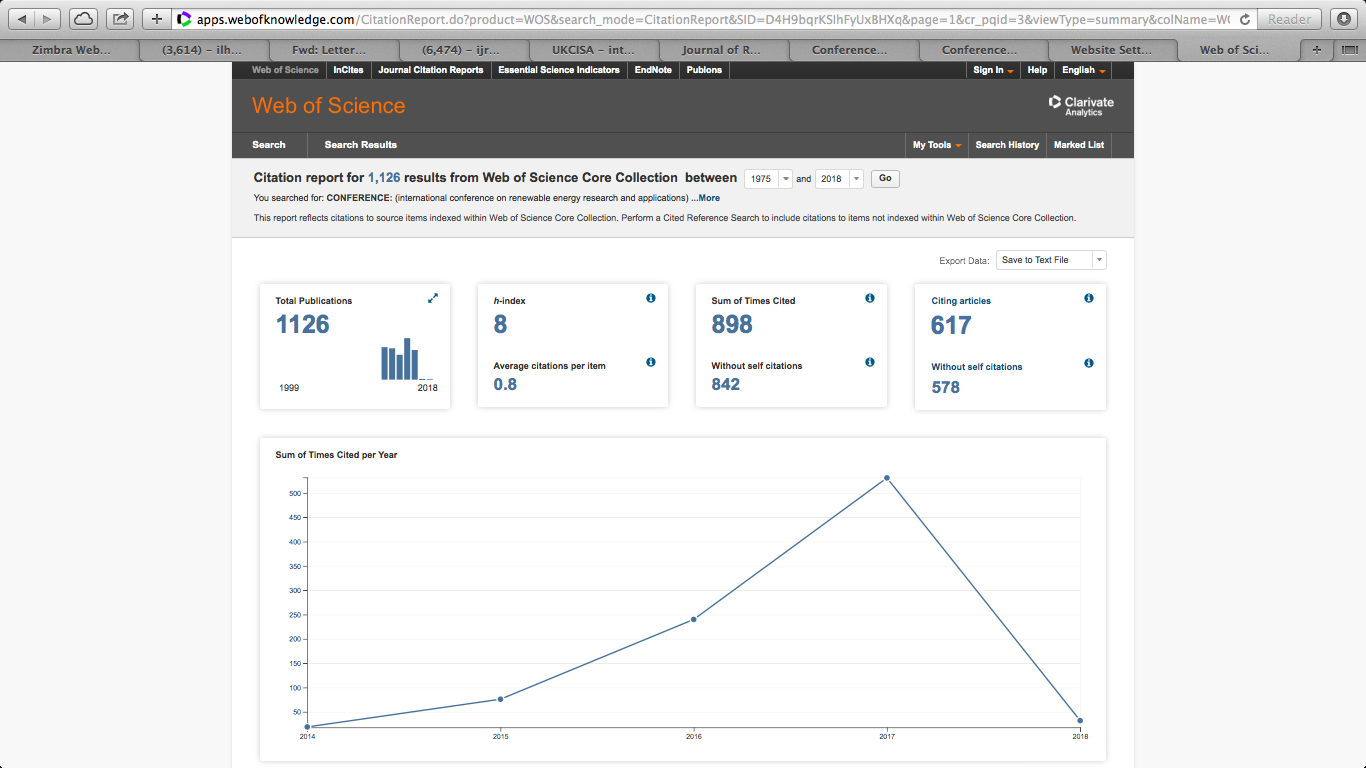Show info for Average citations per item

tap(651, 362)
